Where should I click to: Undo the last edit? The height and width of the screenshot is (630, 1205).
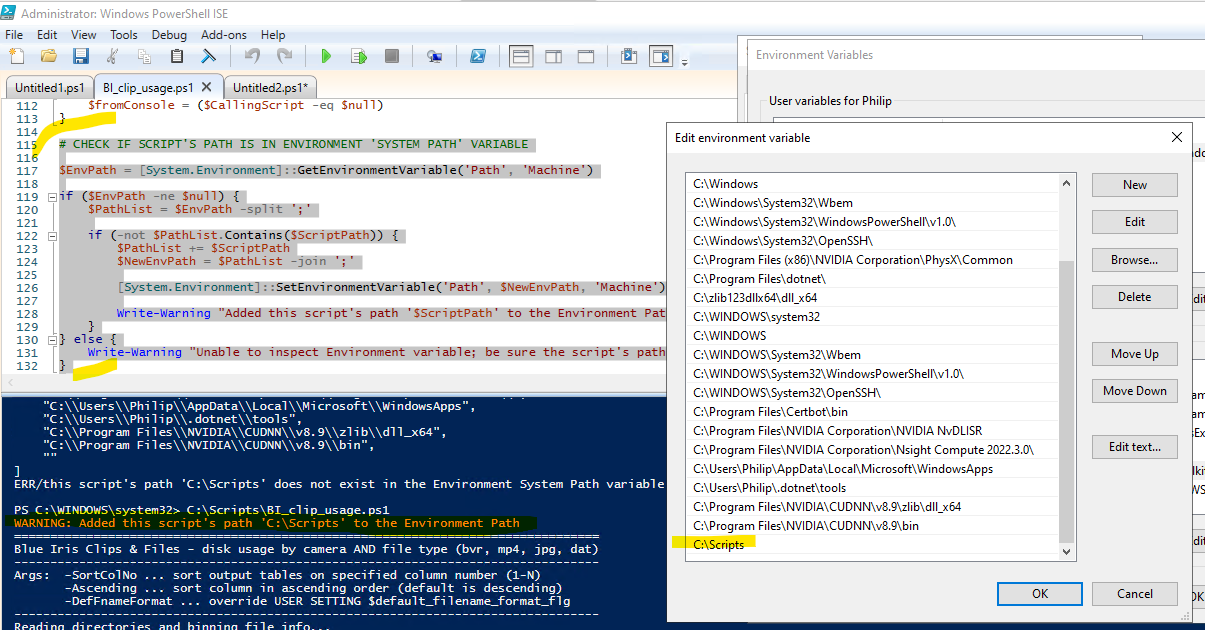tap(252, 56)
